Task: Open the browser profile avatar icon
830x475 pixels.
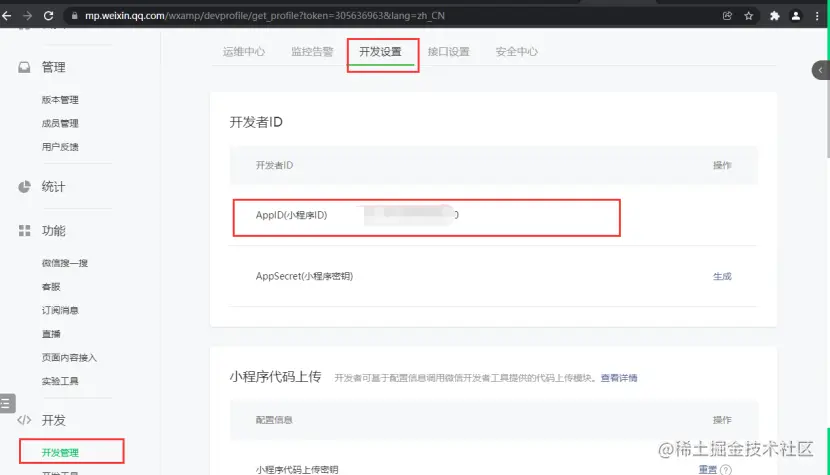Action: 796,16
